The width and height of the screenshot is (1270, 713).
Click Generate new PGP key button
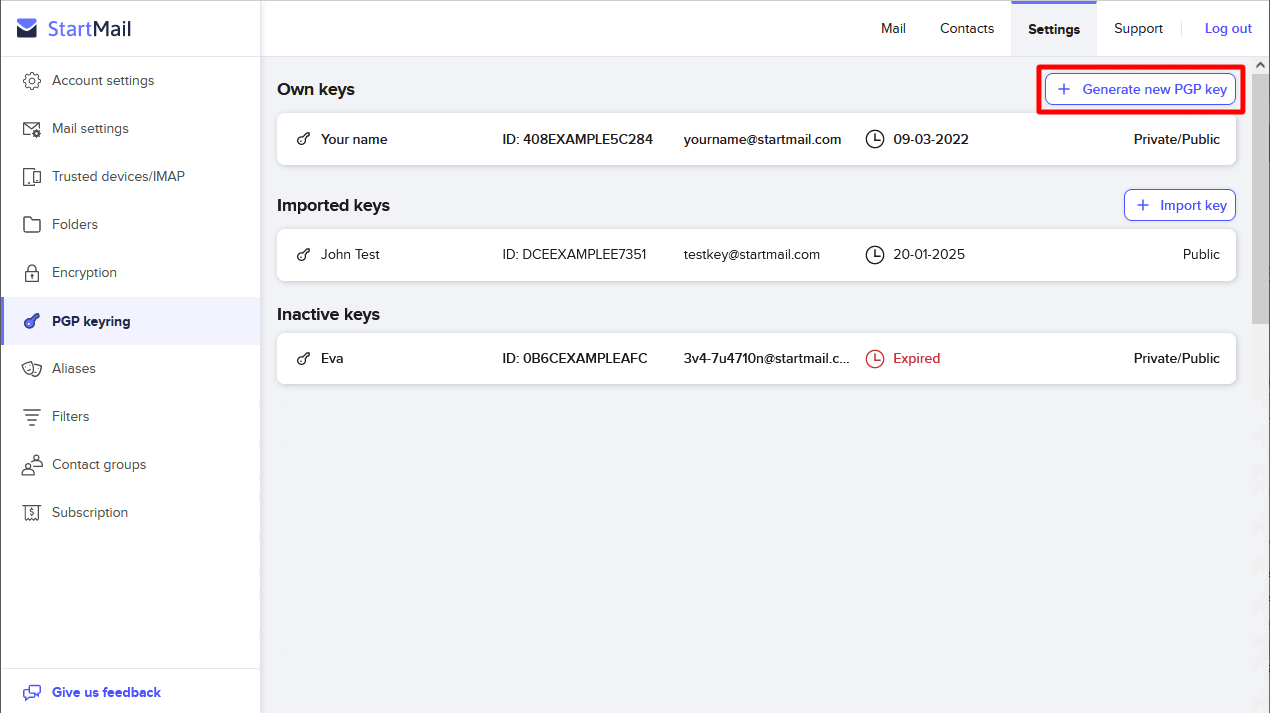coord(1141,89)
